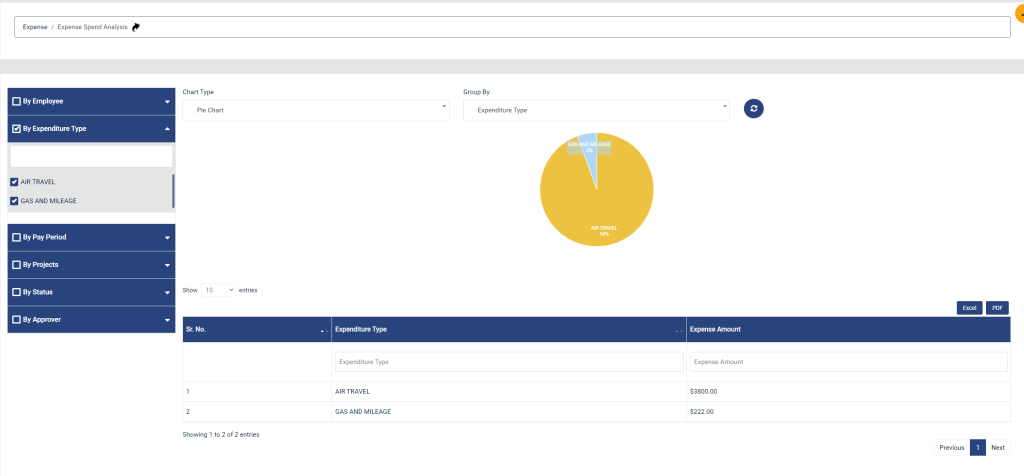Click Expense Spend Analysis breadcrumb

92,27
